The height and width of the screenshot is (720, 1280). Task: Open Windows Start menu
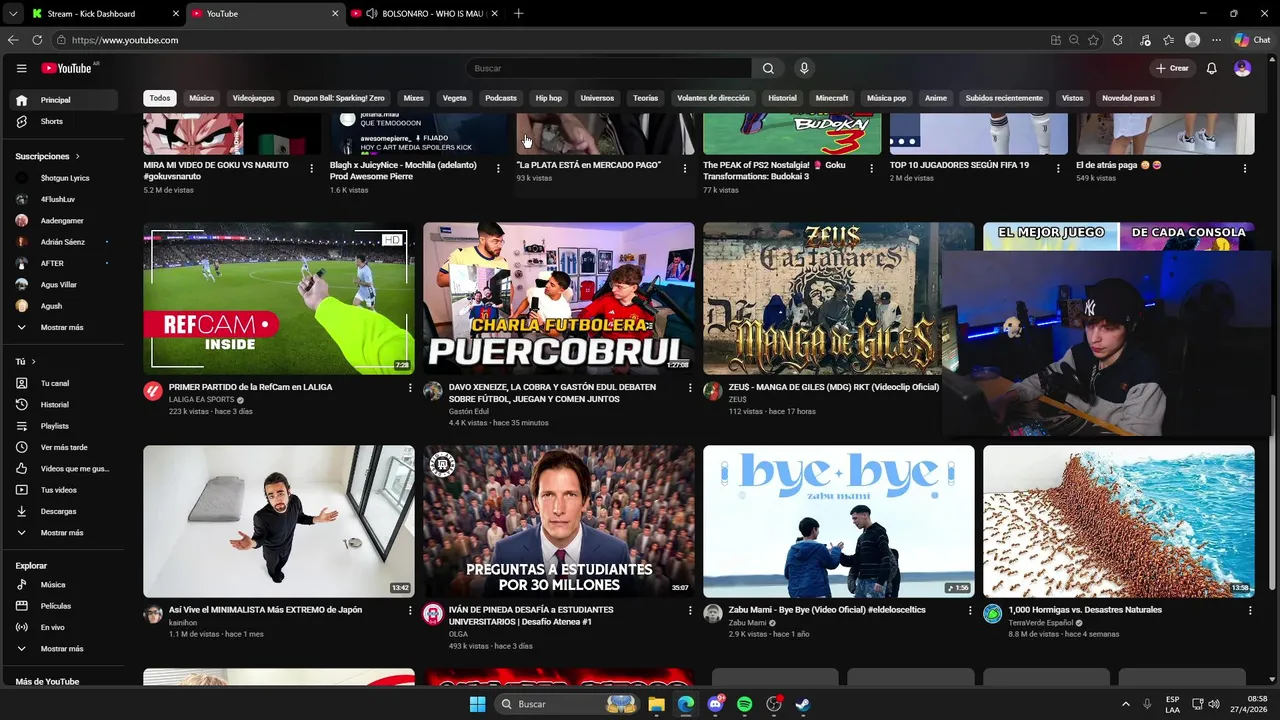coord(477,704)
